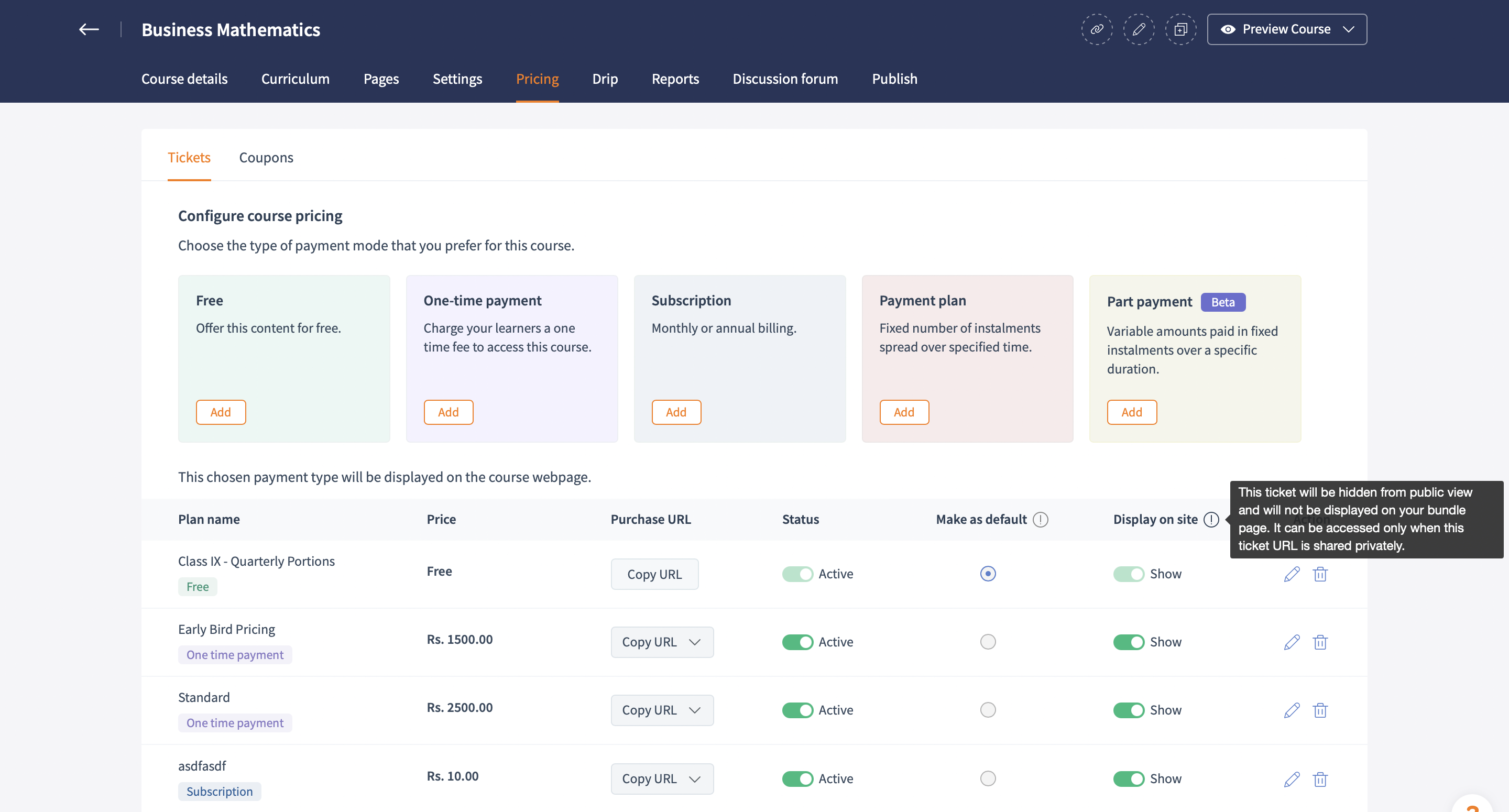This screenshot has height=812, width=1509.
Task: Click the back arrow icon
Action: coord(89,29)
